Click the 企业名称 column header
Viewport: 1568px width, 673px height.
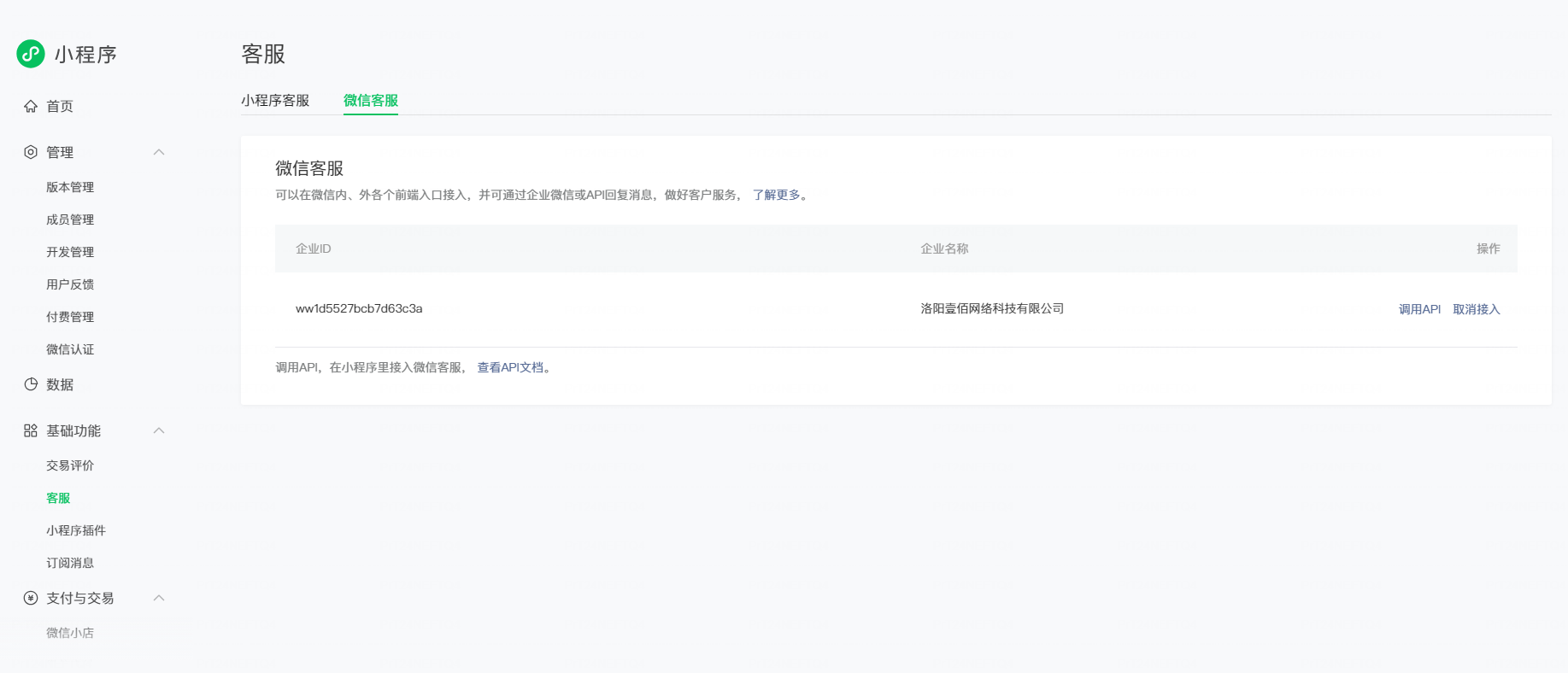click(944, 249)
